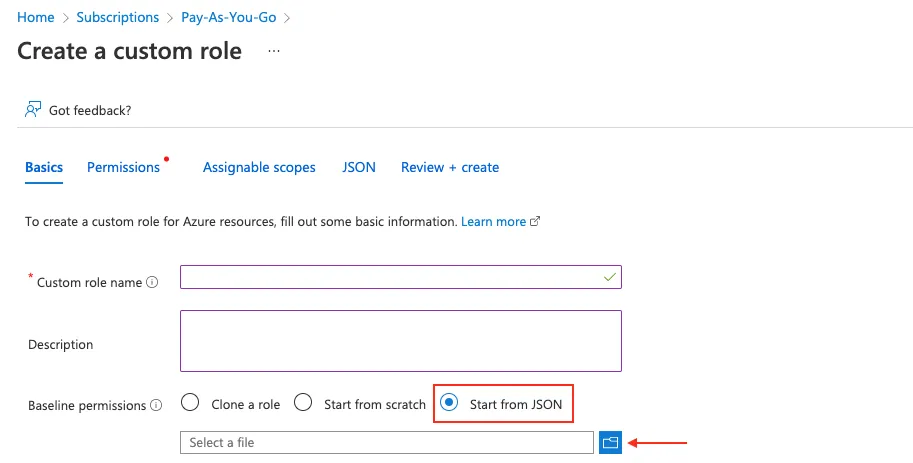913x463 pixels.
Task: Click the folder browse icon for file selection
Action: point(610,442)
